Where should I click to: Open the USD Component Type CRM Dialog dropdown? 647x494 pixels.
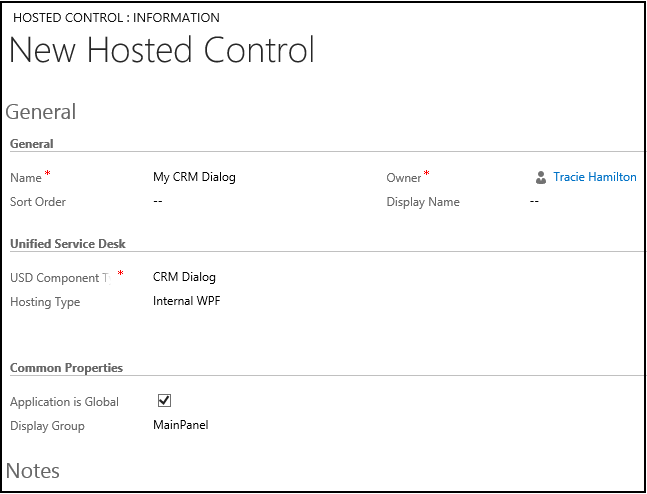coord(184,277)
